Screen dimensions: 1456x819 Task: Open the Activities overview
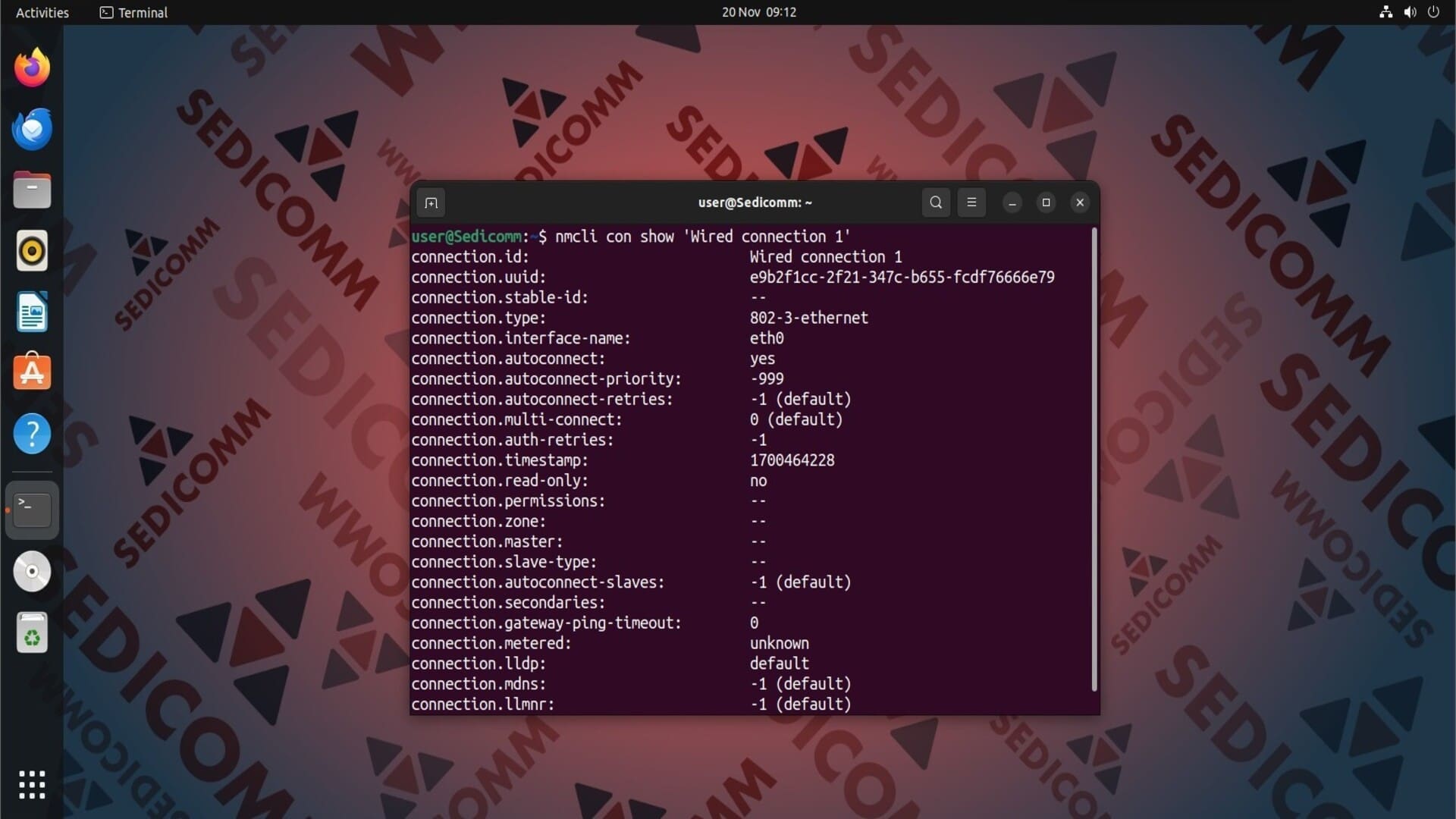pos(42,12)
